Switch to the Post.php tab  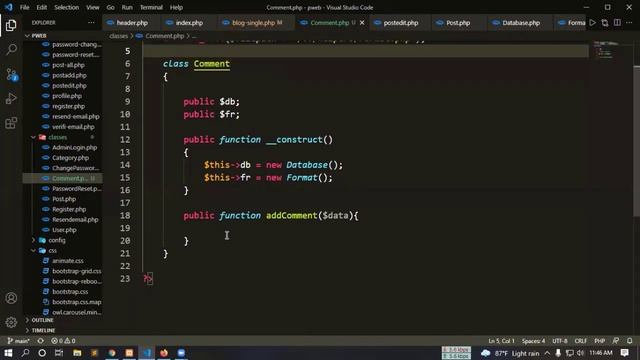point(458,23)
